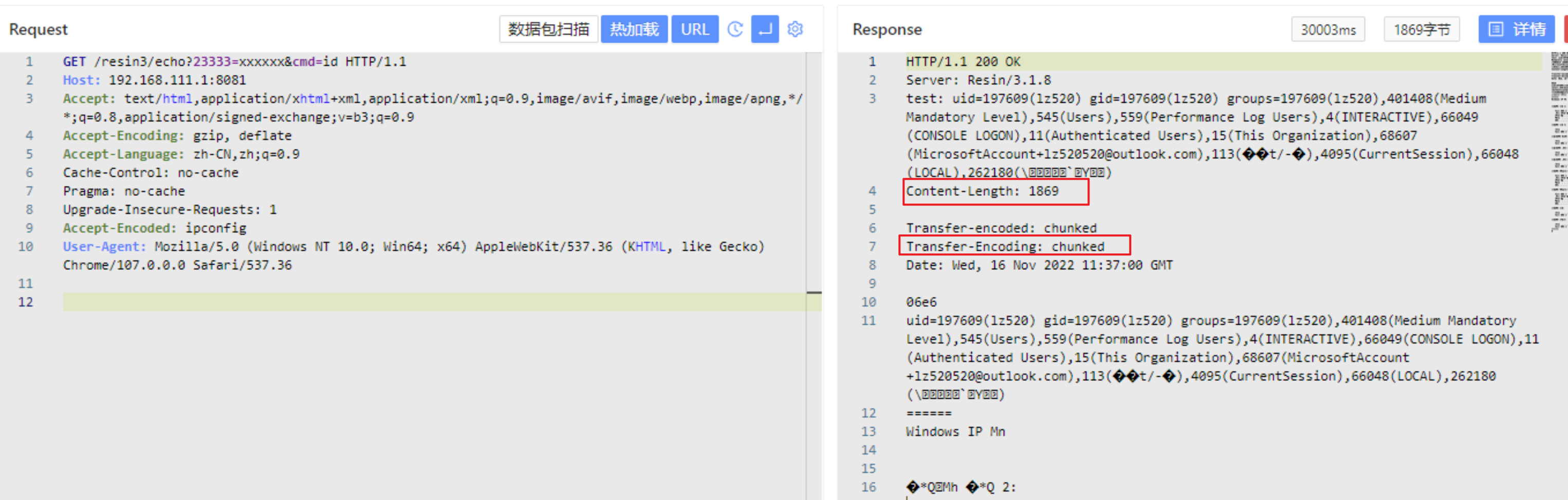The width and height of the screenshot is (1568, 500).
Task: Click the 30003ms response time tag
Action: [1327, 29]
